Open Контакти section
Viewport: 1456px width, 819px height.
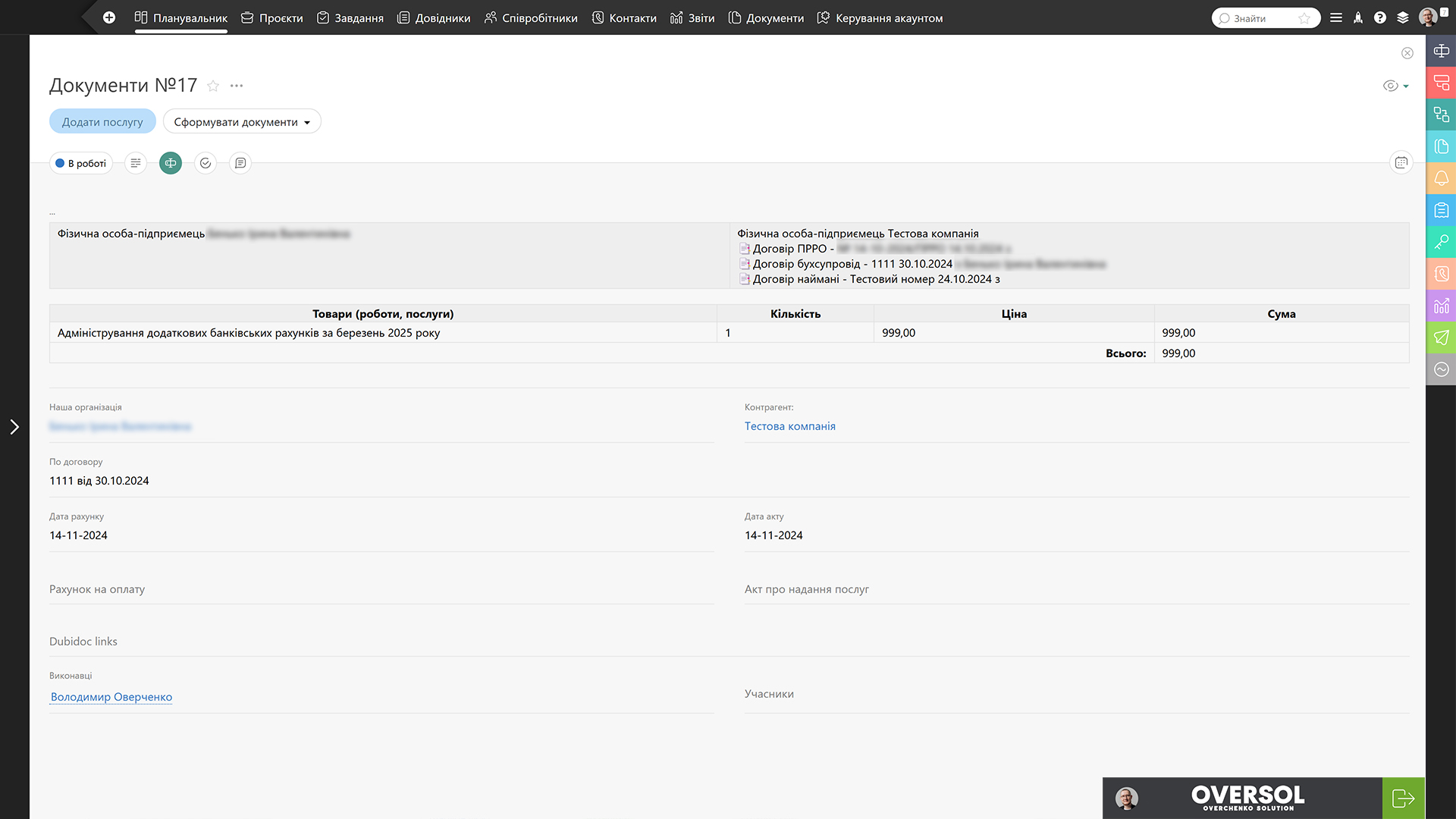click(x=624, y=17)
